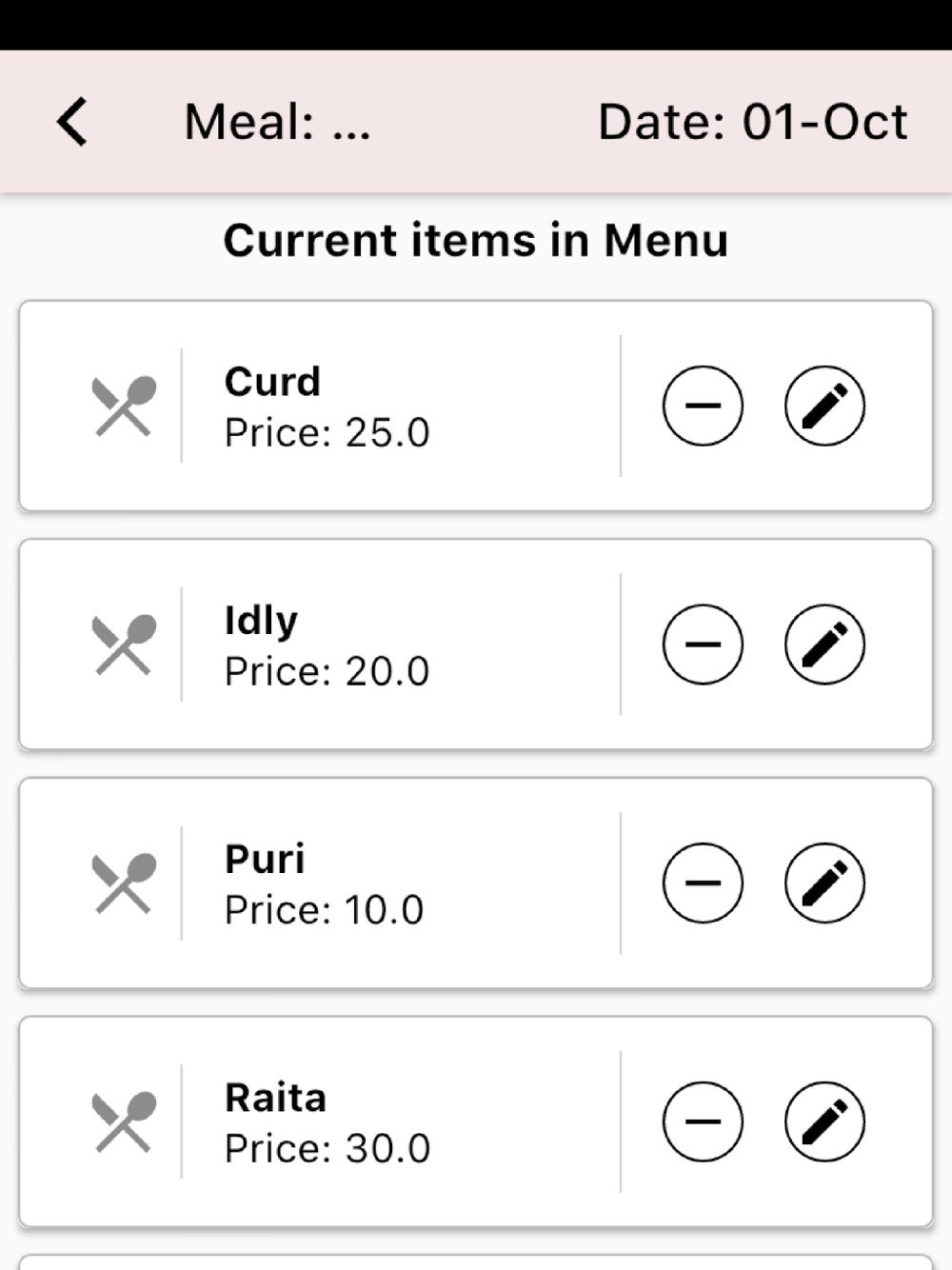Select the Raita item name
The image size is (952, 1270).
coord(275,1098)
